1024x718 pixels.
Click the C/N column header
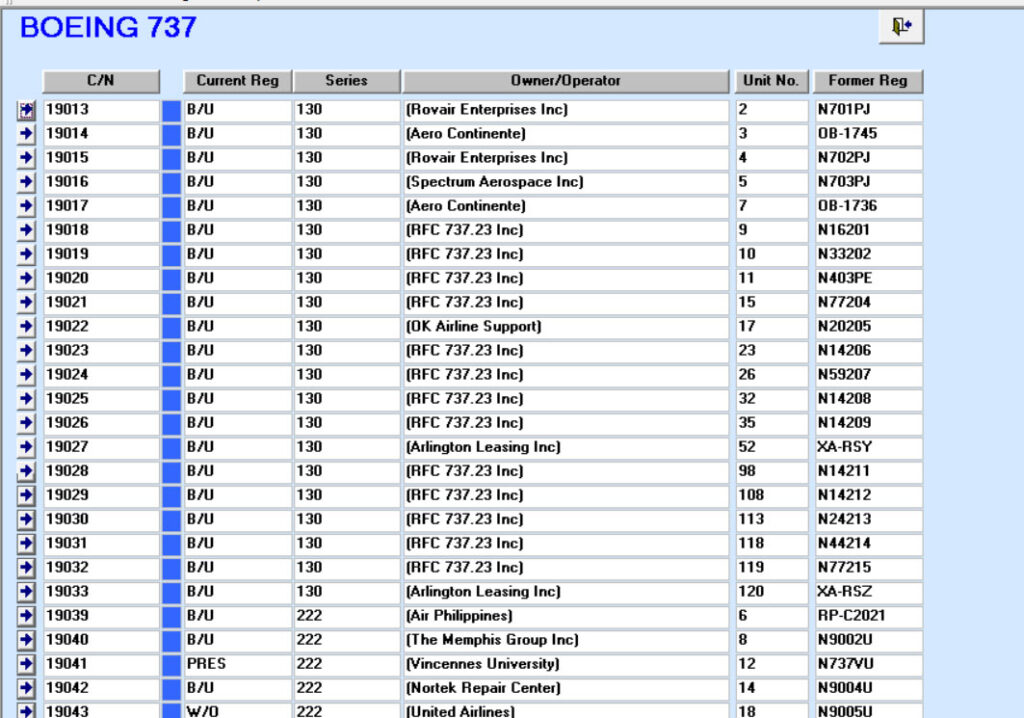coord(101,81)
